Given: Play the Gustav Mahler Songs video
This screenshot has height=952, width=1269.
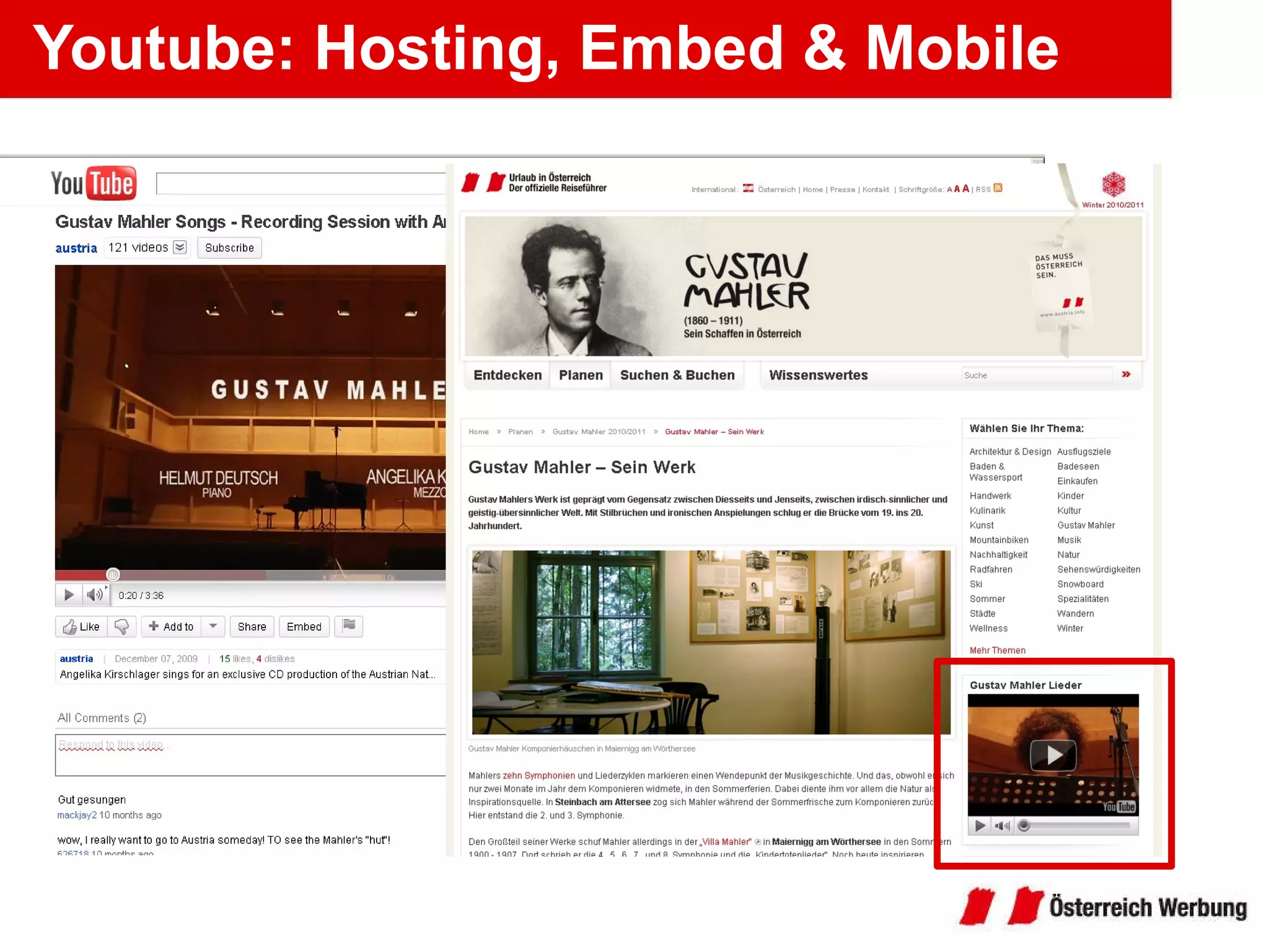Looking at the screenshot, I should pyautogui.click(x=68, y=595).
